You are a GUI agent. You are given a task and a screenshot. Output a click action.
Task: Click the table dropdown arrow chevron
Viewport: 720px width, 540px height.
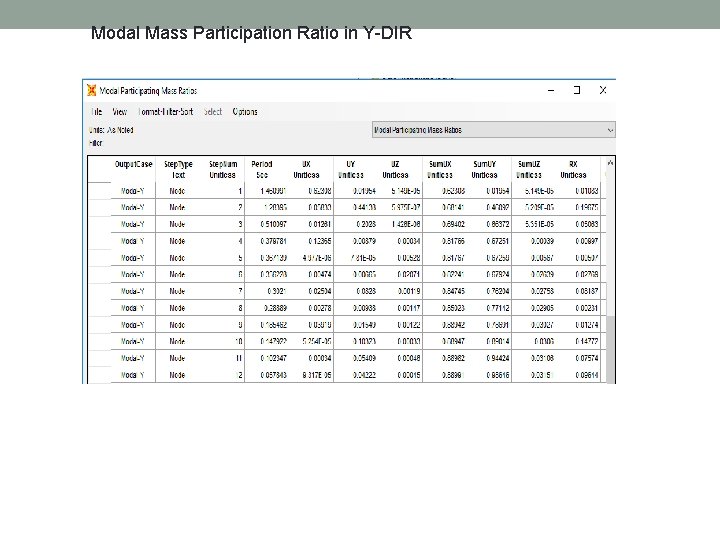pyautogui.click(x=610, y=130)
